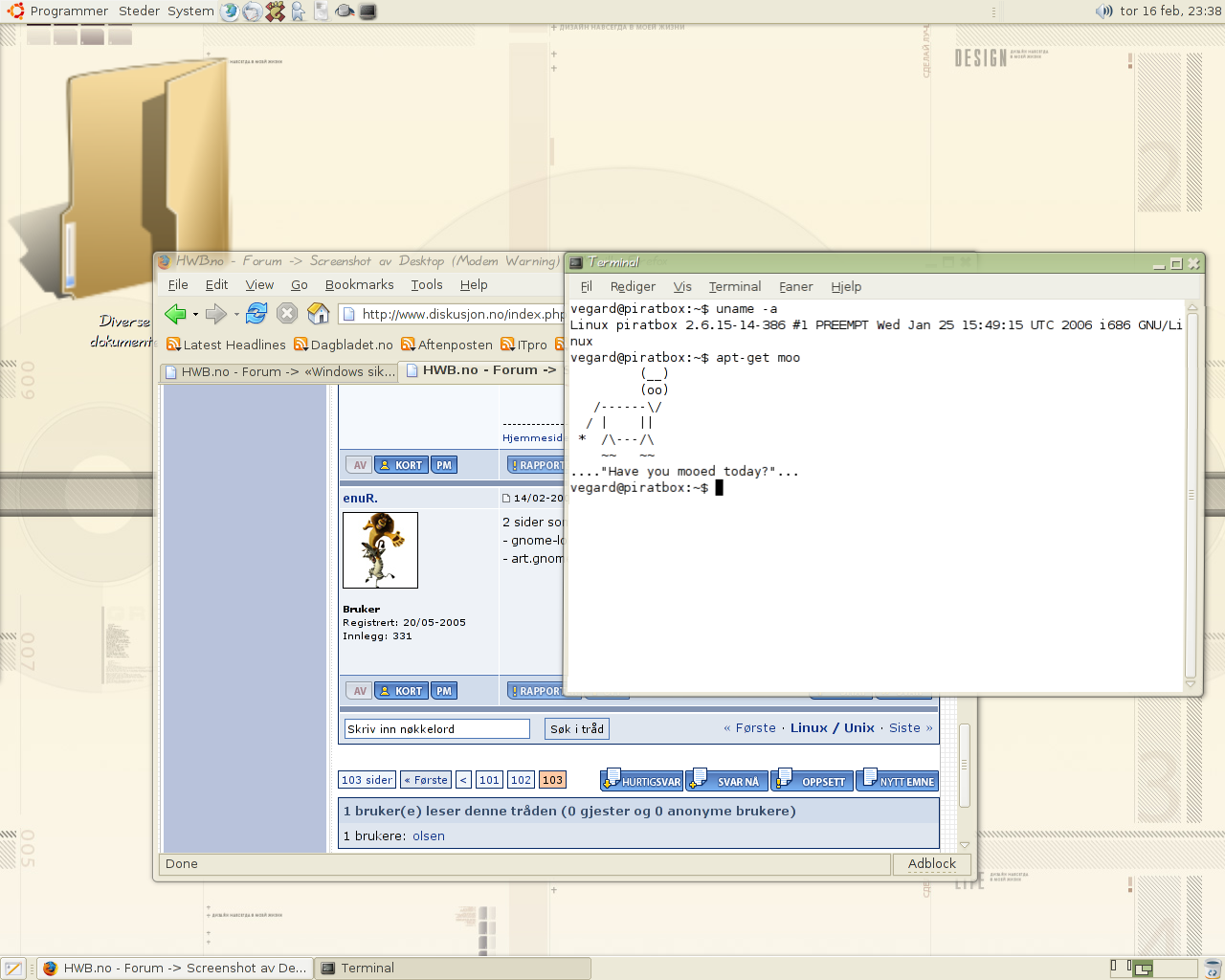This screenshot has width=1225, height=980.
Task: Click the Adblock status bar item
Action: click(932, 864)
